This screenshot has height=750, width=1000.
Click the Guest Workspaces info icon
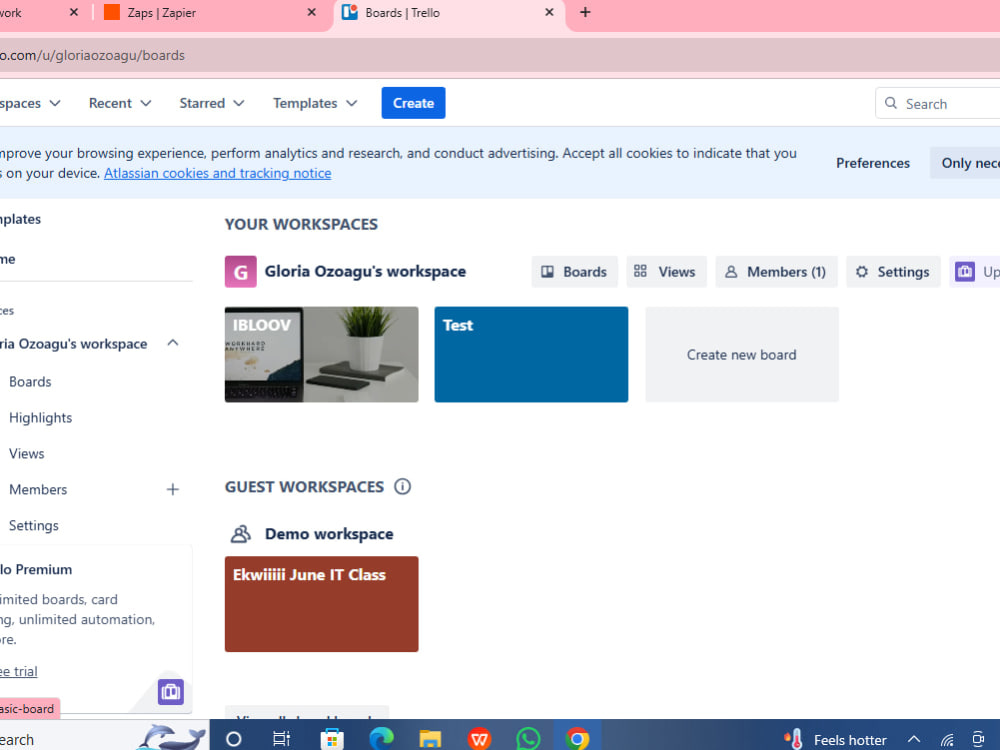click(x=402, y=487)
